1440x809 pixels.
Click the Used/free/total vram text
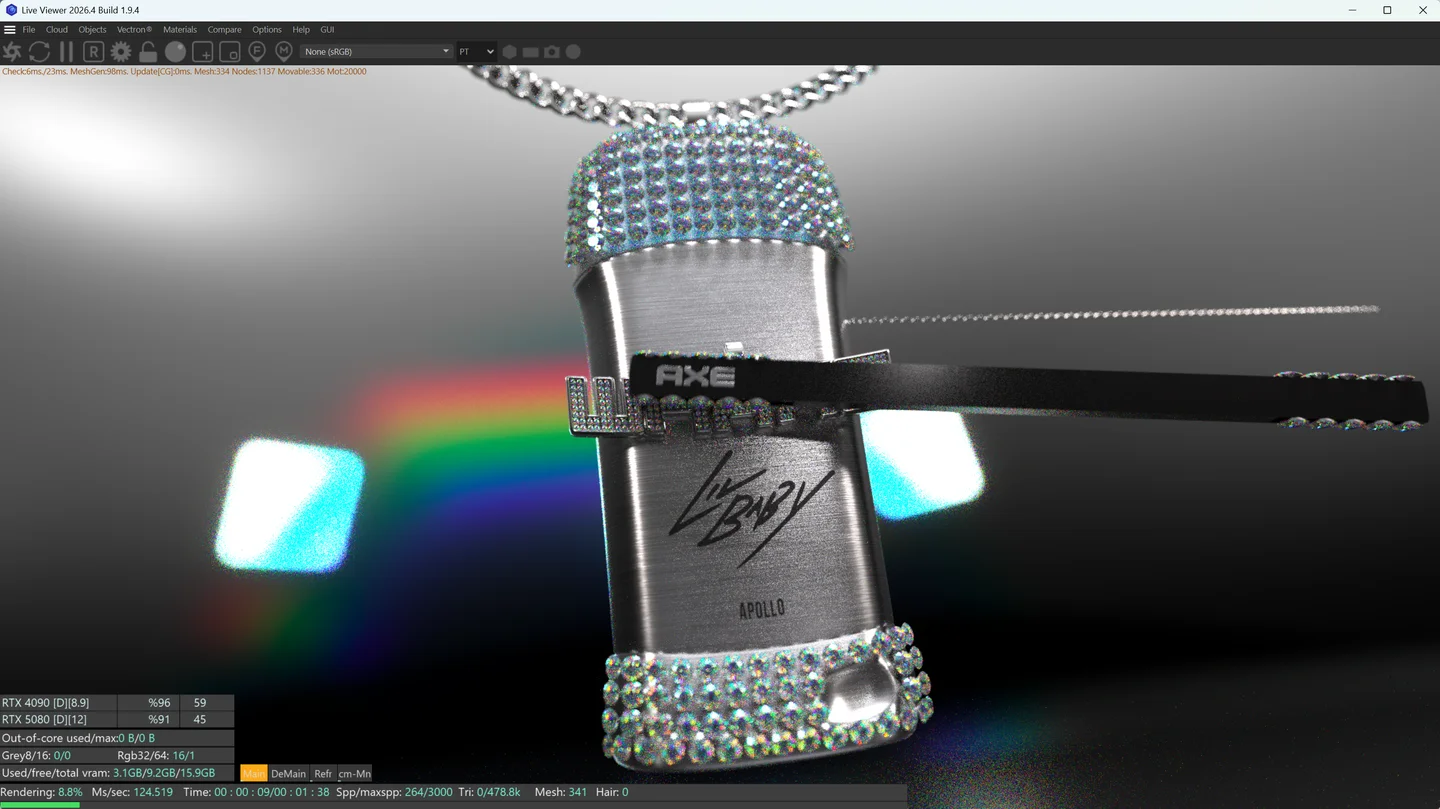coord(108,773)
